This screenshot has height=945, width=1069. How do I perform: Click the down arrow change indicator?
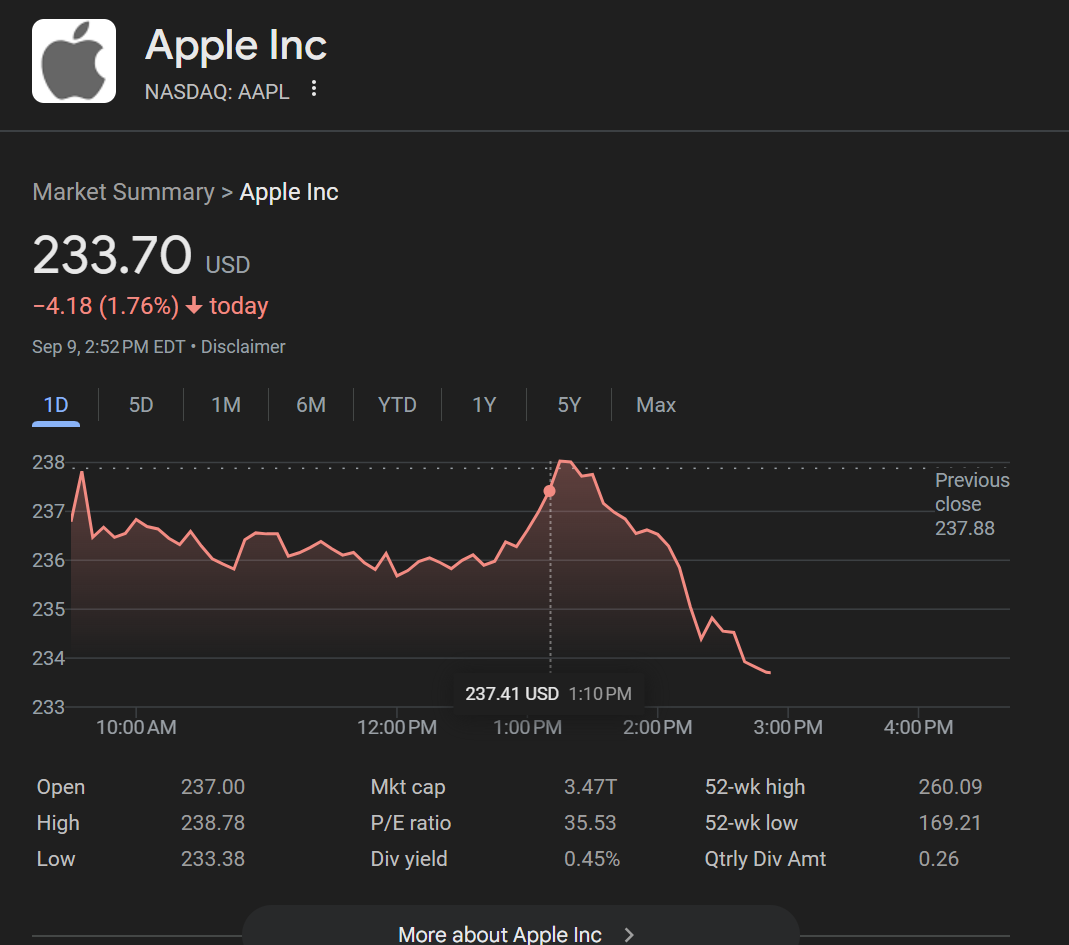tap(194, 305)
